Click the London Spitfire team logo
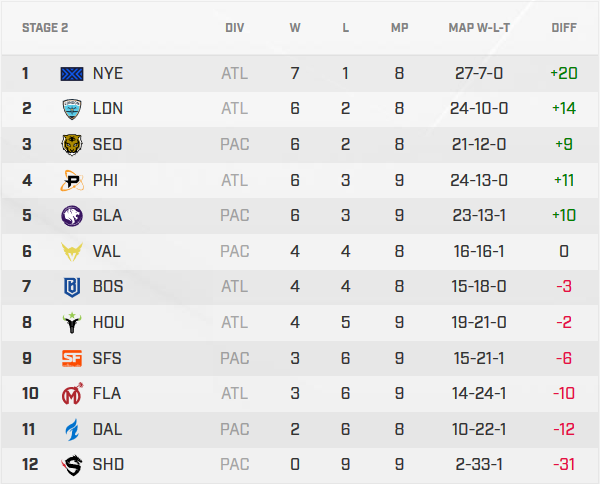 click(73, 108)
